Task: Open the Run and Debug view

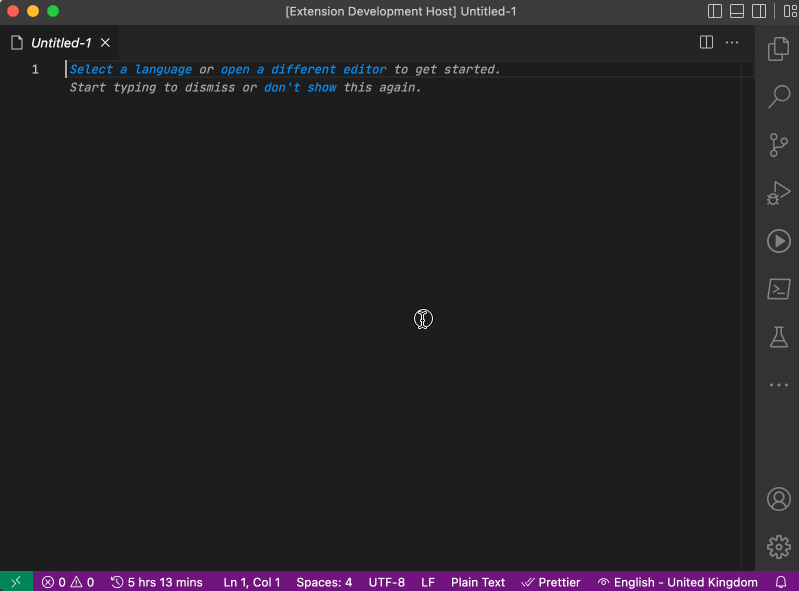Action: (779, 193)
